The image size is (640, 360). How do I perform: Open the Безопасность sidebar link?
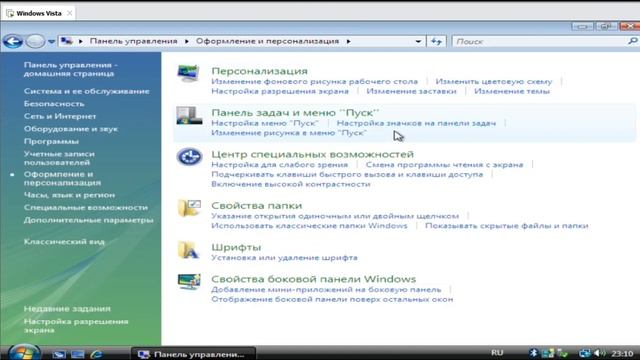tap(54, 104)
